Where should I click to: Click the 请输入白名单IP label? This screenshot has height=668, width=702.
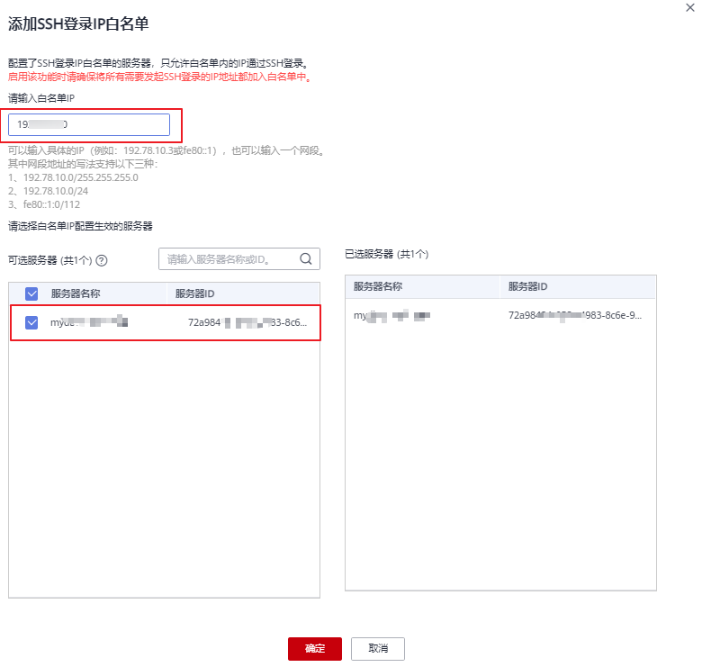coord(41,98)
